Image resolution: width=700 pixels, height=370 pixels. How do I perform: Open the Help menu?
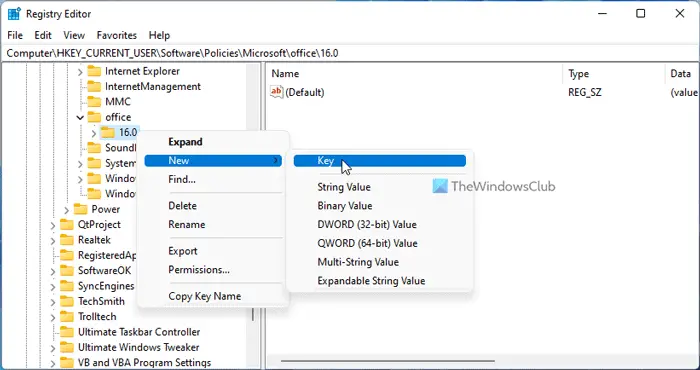point(159,35)
